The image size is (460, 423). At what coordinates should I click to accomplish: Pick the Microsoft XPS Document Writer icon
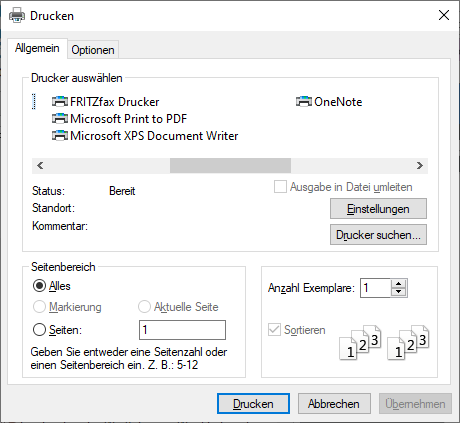60,135
